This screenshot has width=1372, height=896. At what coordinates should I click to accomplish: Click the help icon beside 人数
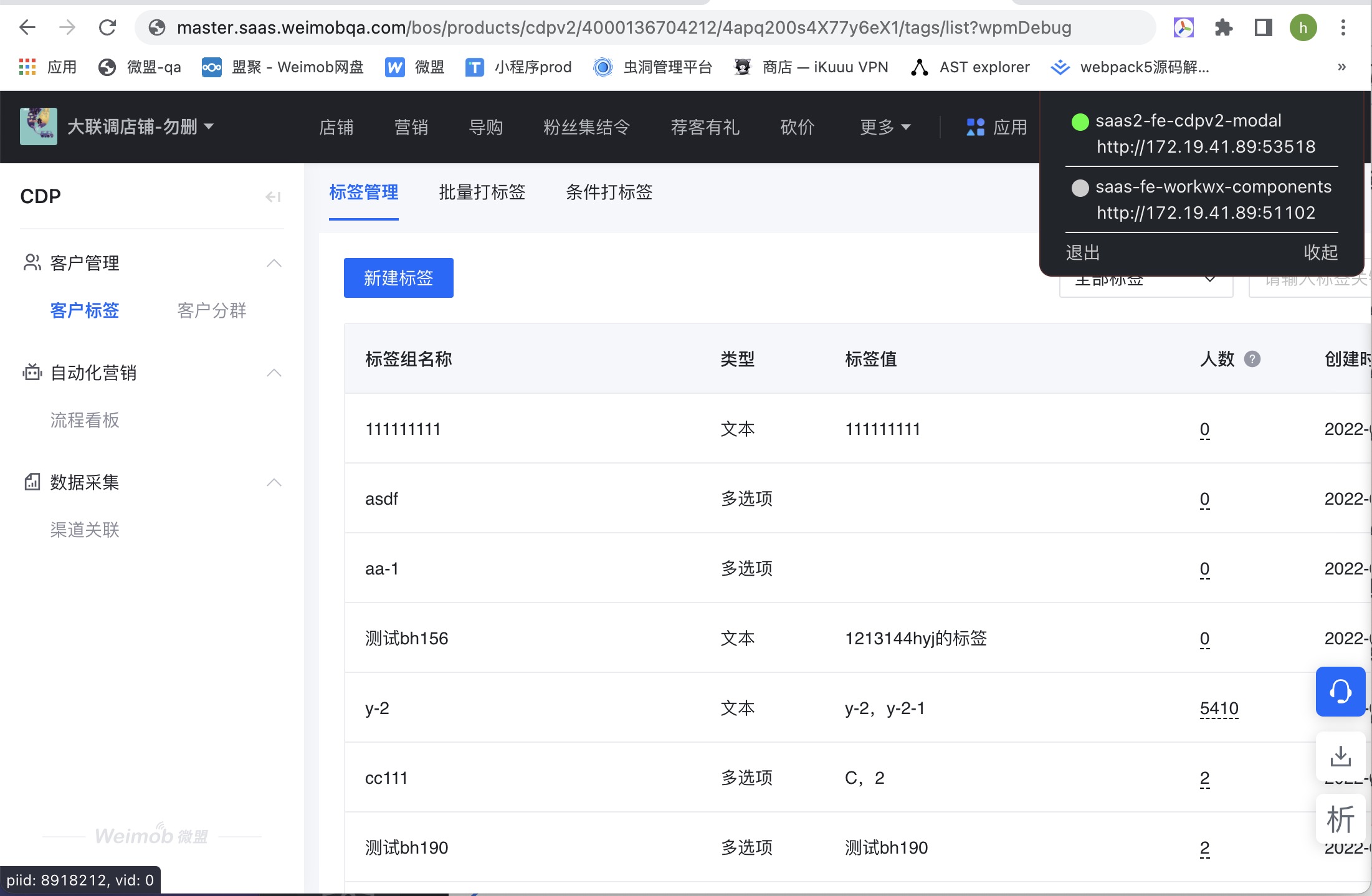[x=1252, y=359]
